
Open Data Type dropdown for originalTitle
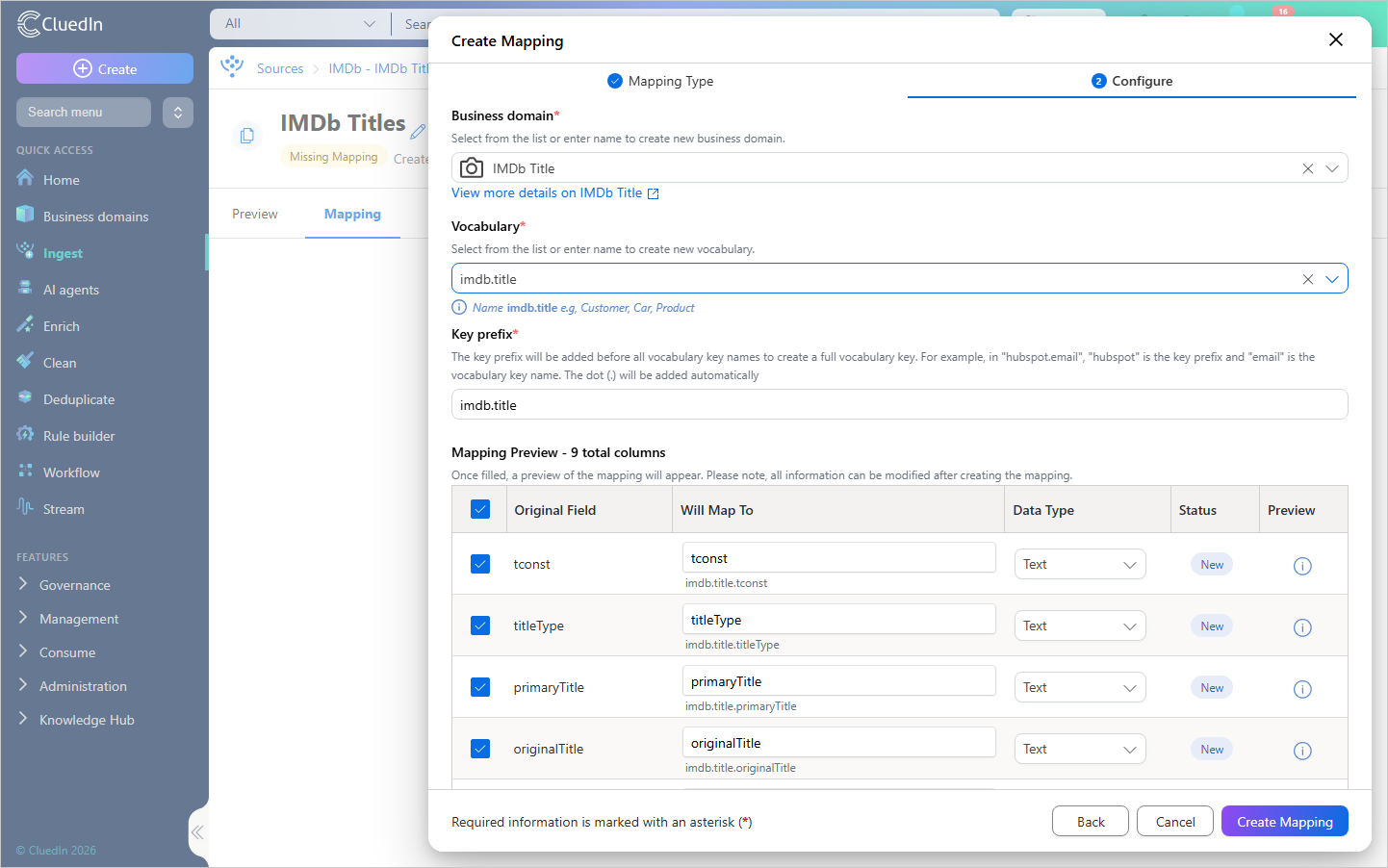(1080, 749)
